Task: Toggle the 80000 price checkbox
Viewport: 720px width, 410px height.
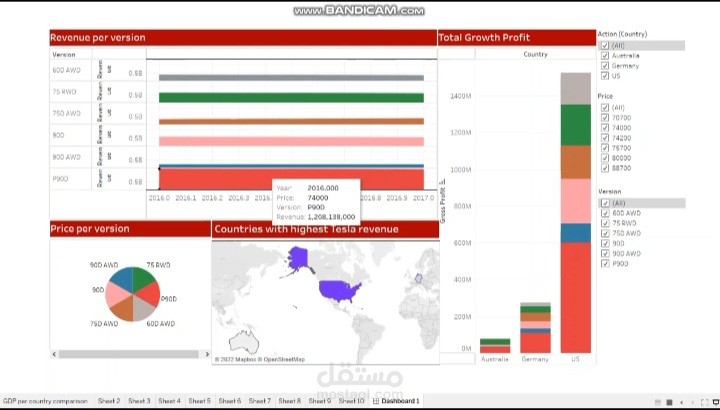Action: [605, 158]
